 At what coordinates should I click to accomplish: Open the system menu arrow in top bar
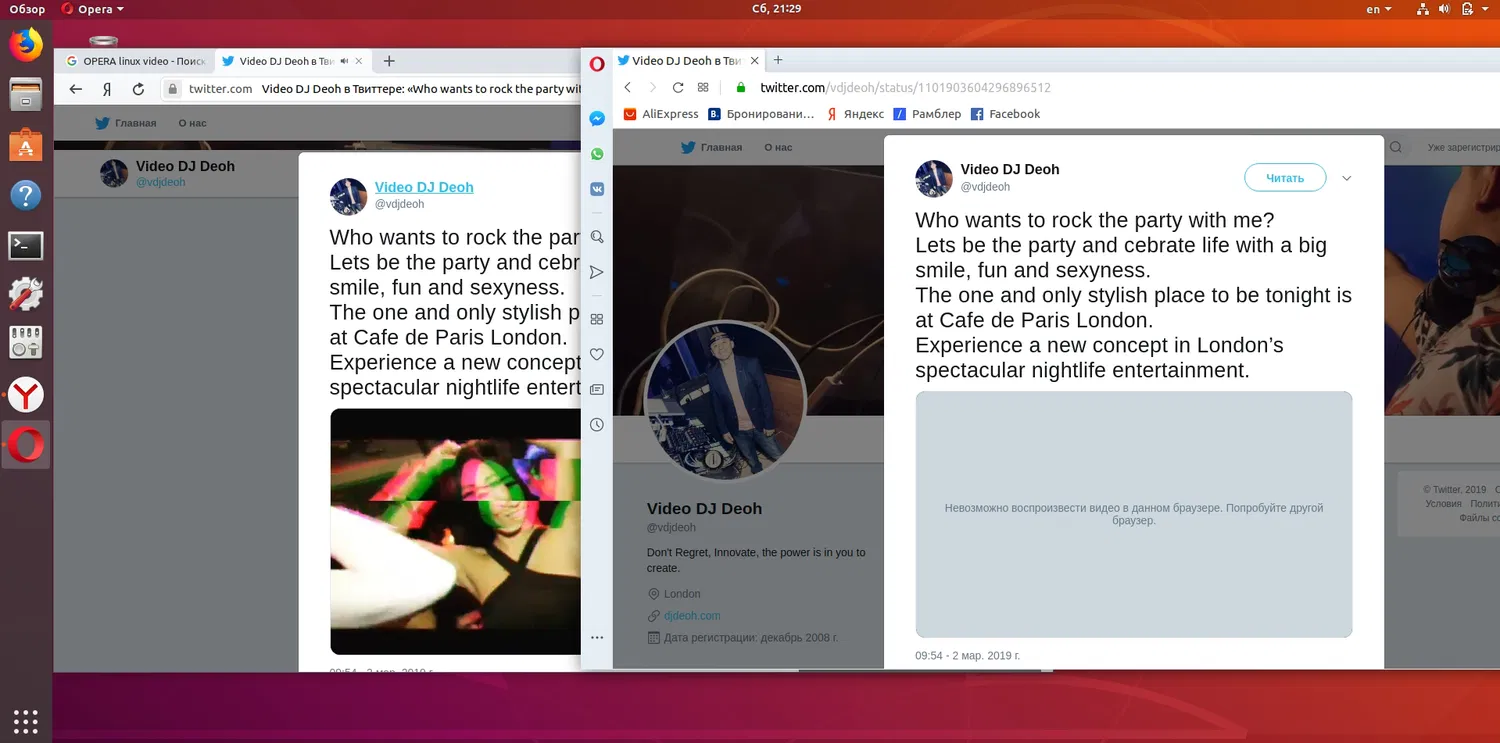pos(1483,9)
